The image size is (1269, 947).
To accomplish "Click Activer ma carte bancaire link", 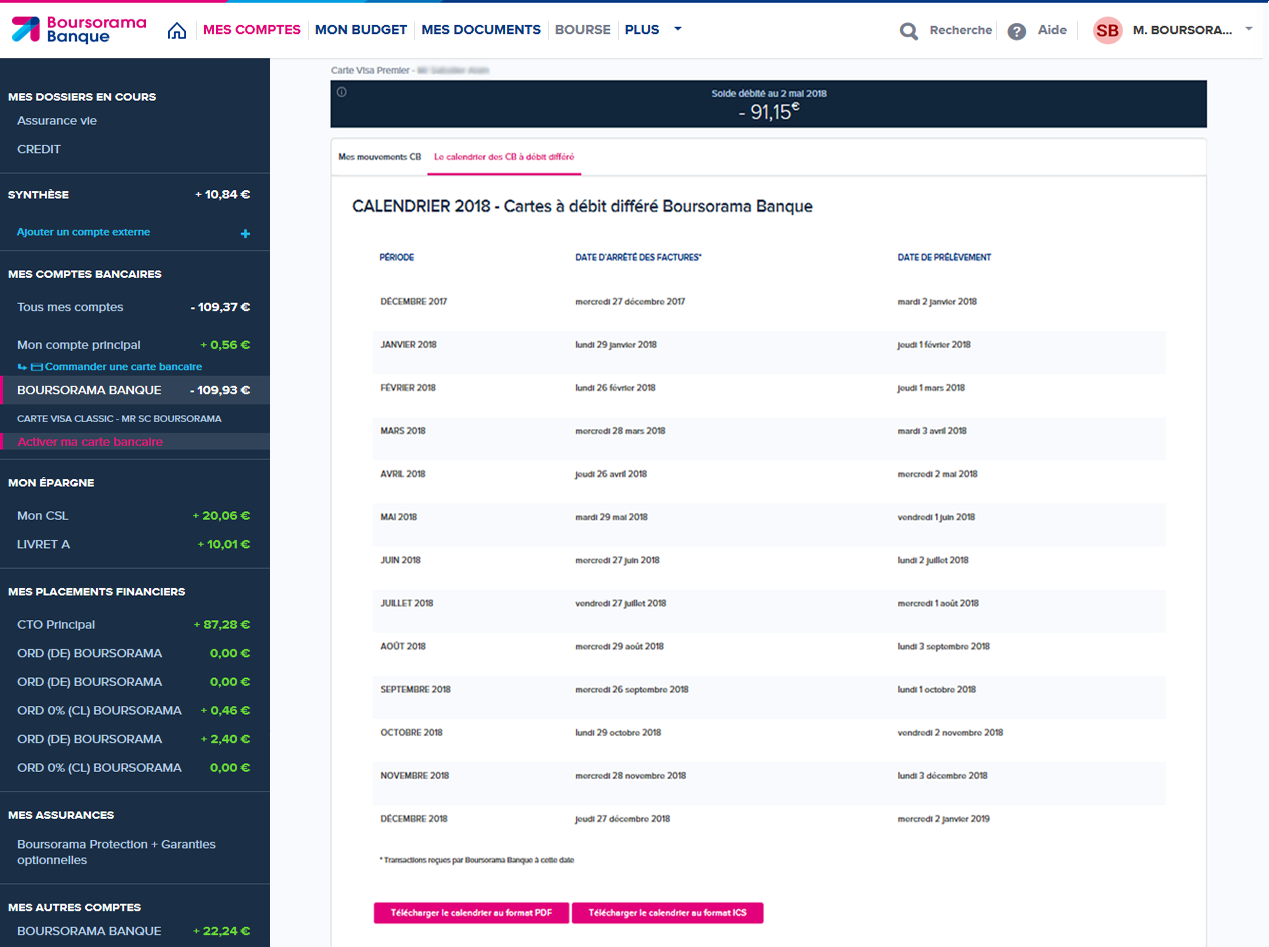I will pyautogui.click(x=90, y=442).
